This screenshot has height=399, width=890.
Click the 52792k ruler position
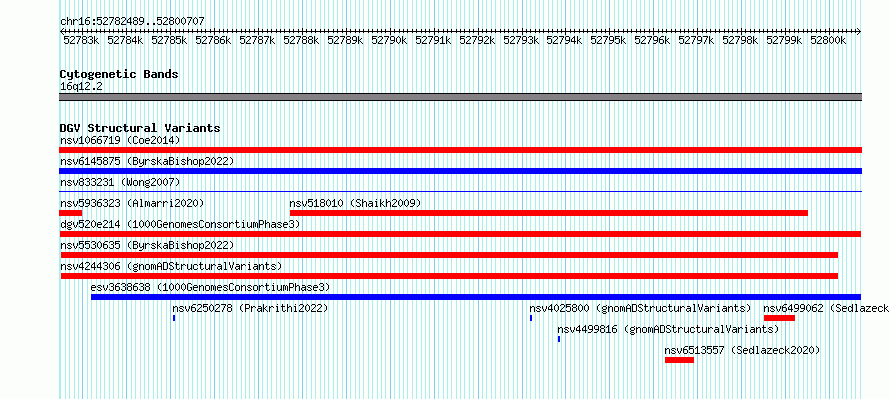pyautogui.click(x=477, y=40)
